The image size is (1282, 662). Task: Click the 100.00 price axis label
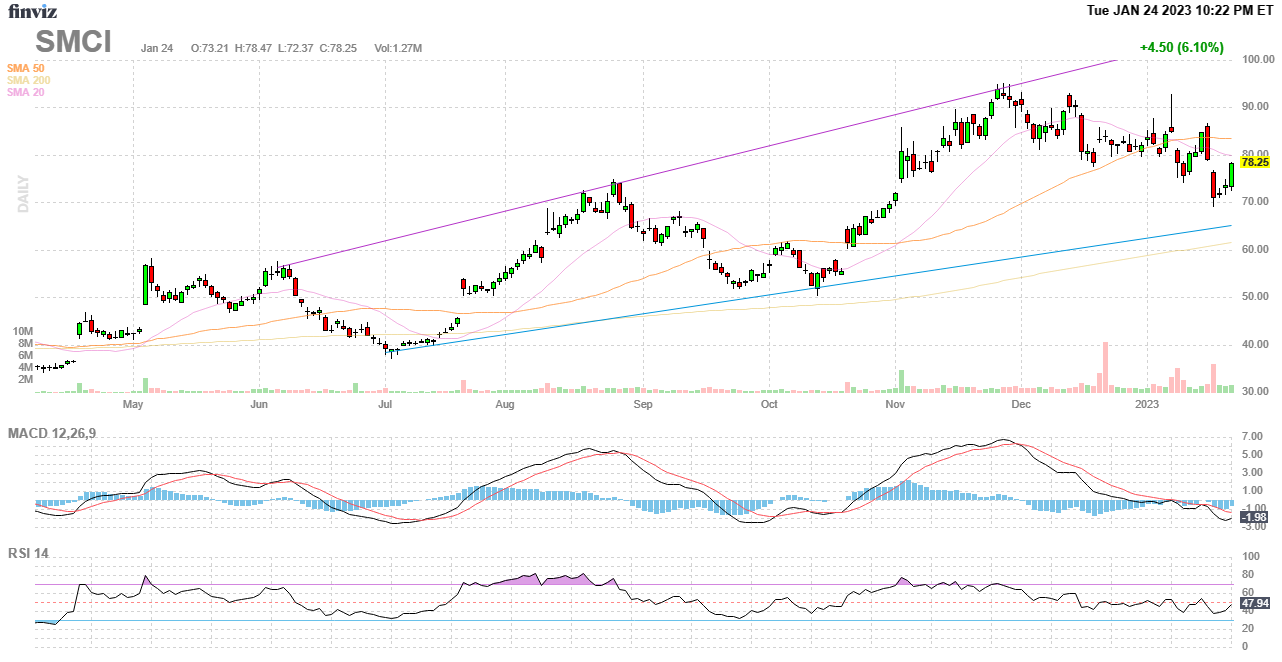pos(1257,60)
